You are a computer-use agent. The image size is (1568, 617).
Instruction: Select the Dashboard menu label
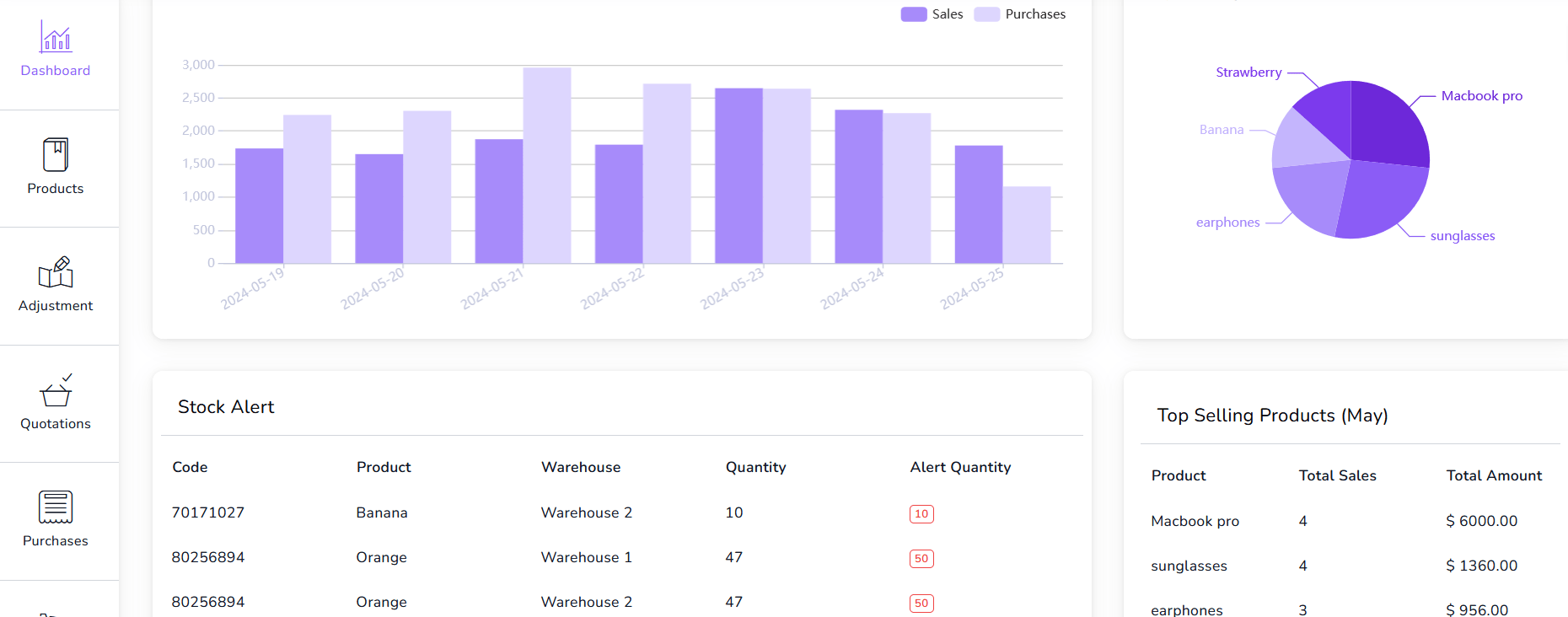click(56, 71)
